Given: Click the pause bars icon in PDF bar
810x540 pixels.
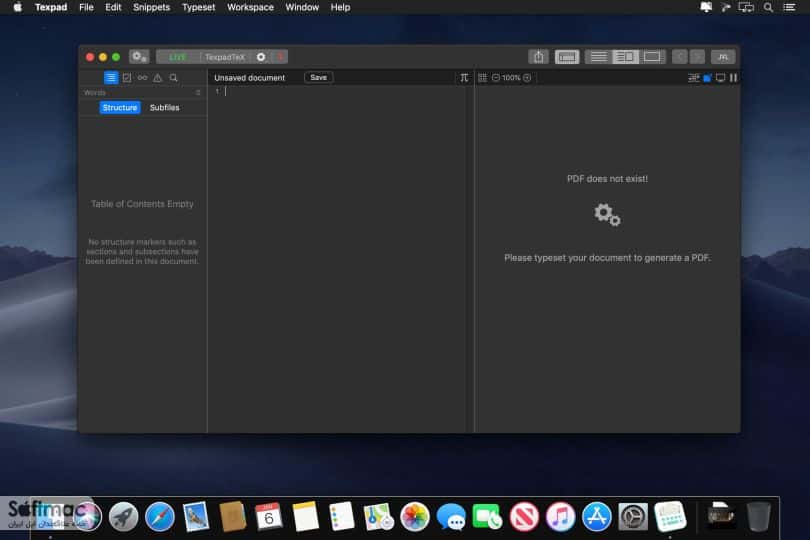Looking at the screenshot, I should tap(733, 78).
